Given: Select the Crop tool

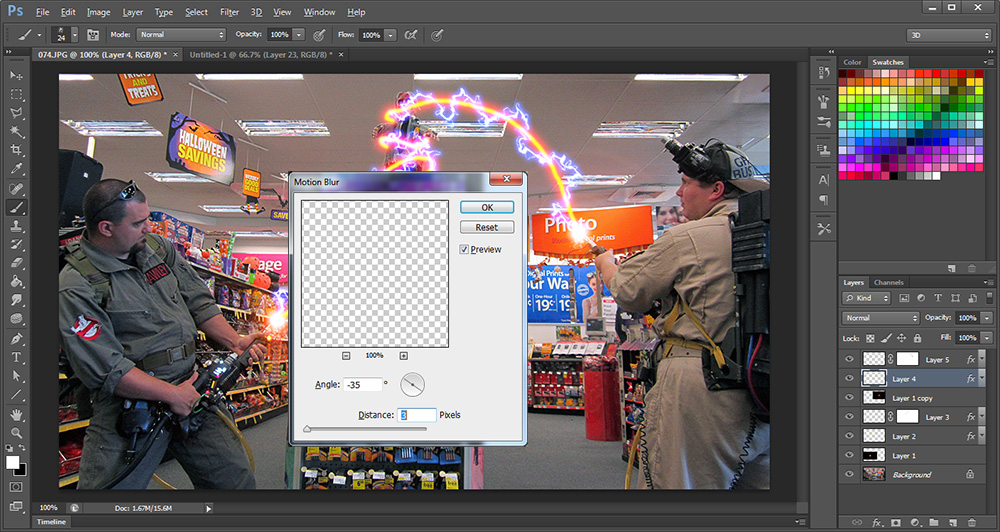Looking at the screenshot, I should 17,151.
